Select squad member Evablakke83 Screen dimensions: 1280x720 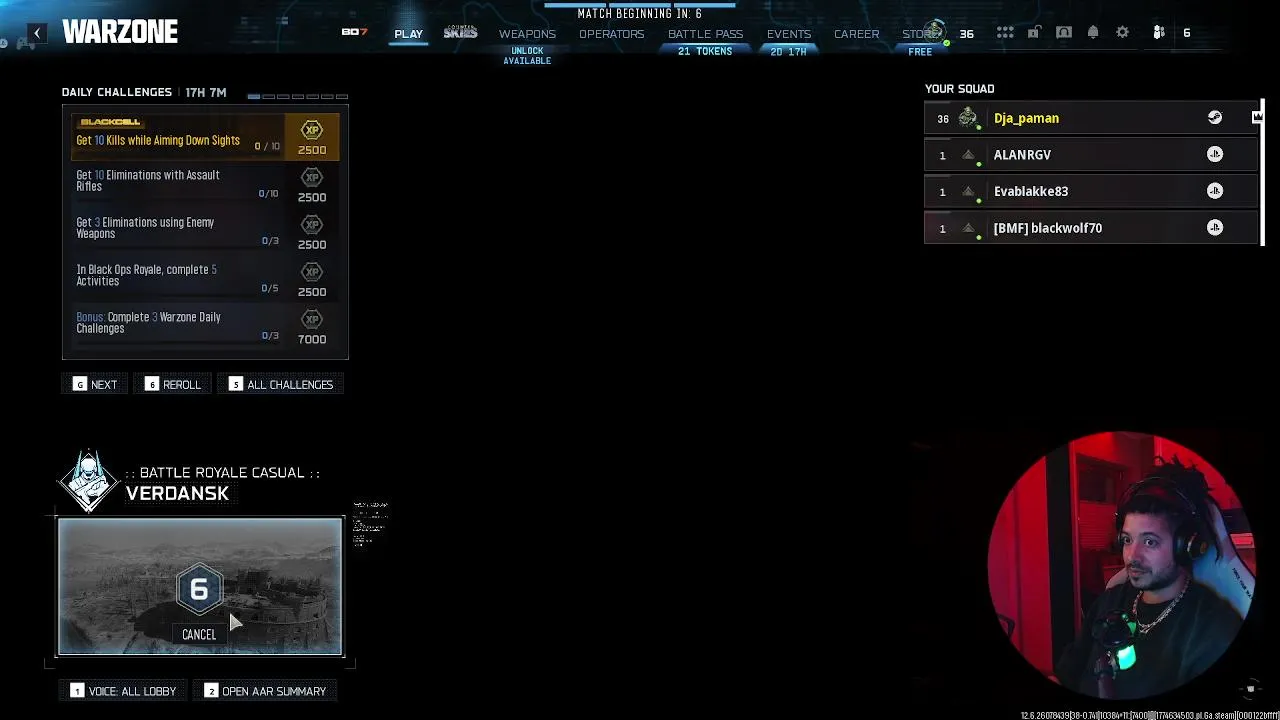coord(1090,191)
